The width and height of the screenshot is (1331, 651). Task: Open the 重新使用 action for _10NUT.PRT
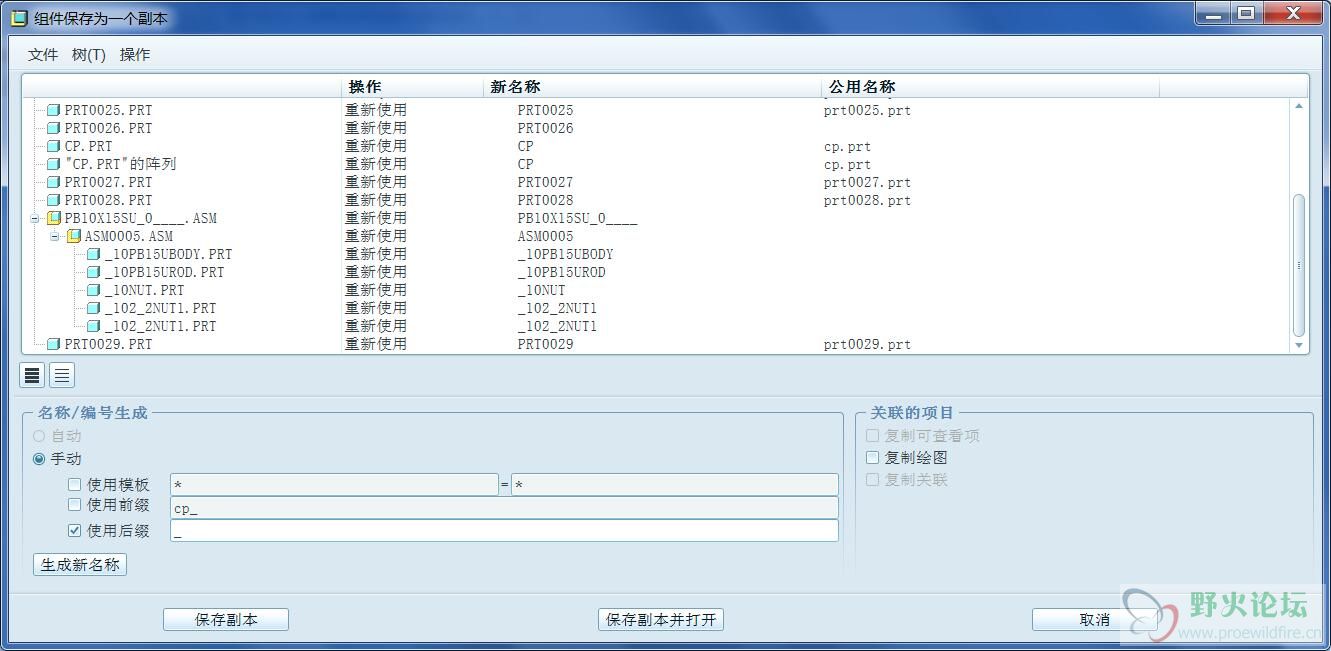[x=376, y=290]
